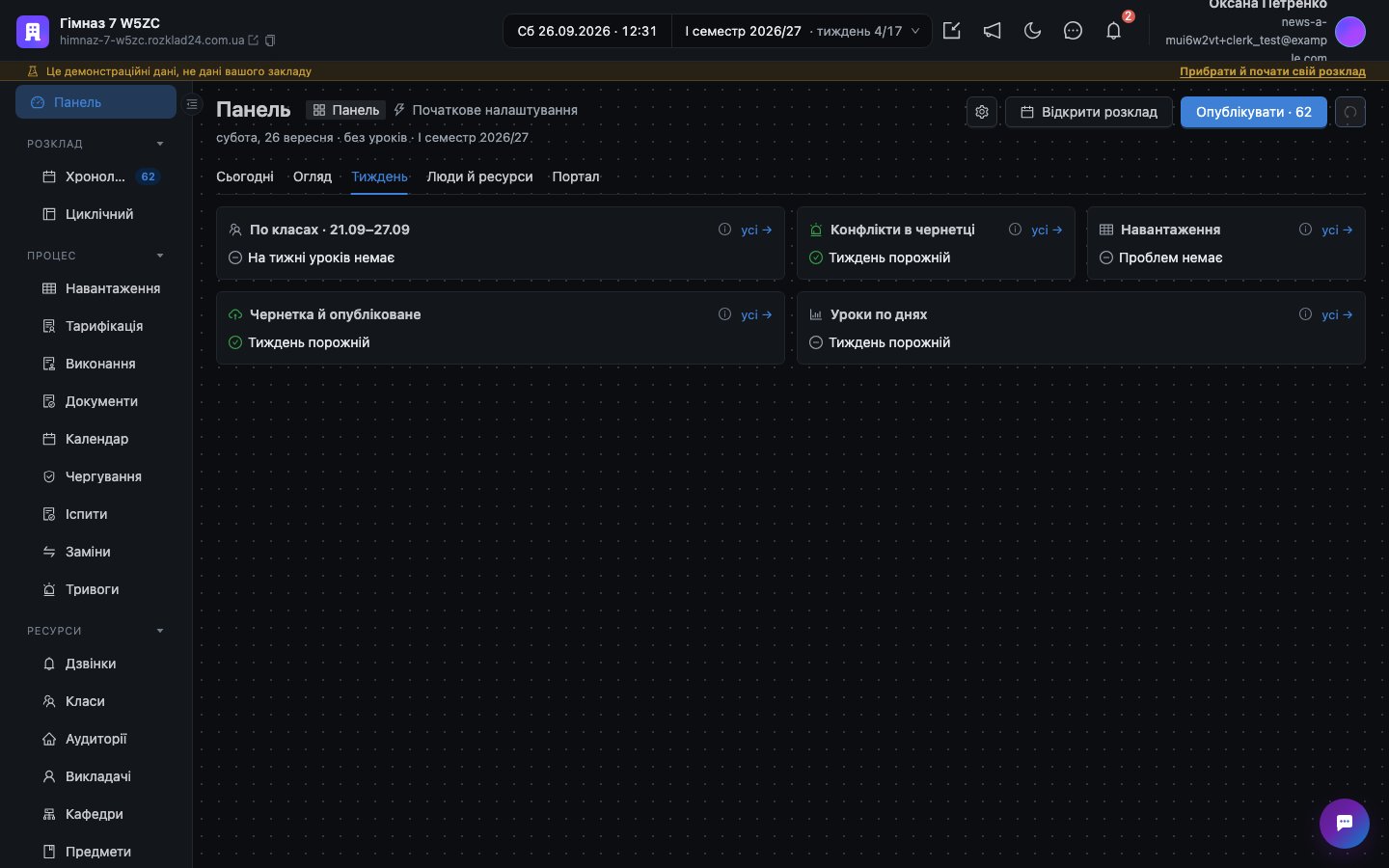The image size is (1389, 868).
Task: Open Тарифікація in the sidebar
Action: point(96,326)
